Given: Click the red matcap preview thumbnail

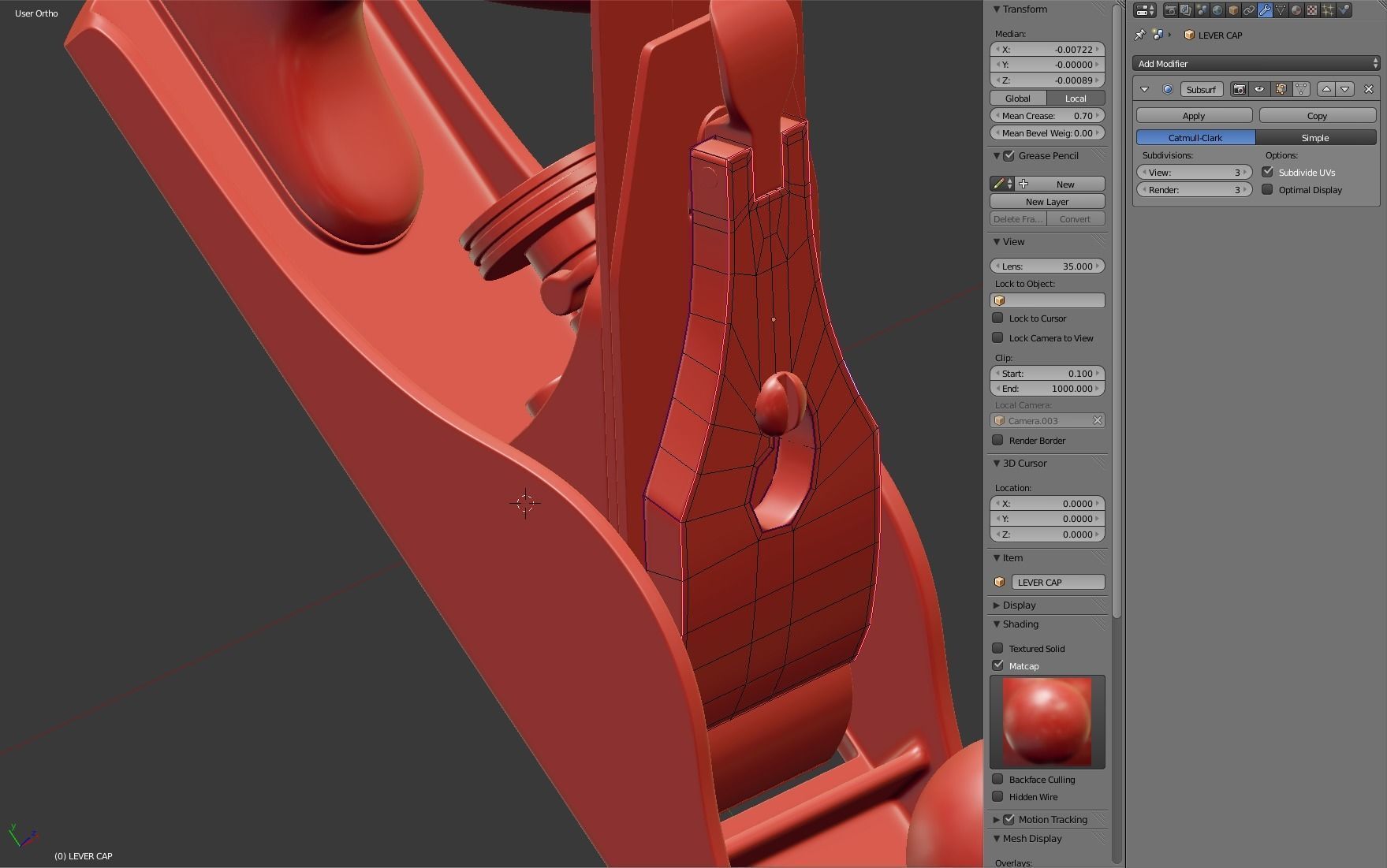Looking at the screenshot, I should point(1047,721).
